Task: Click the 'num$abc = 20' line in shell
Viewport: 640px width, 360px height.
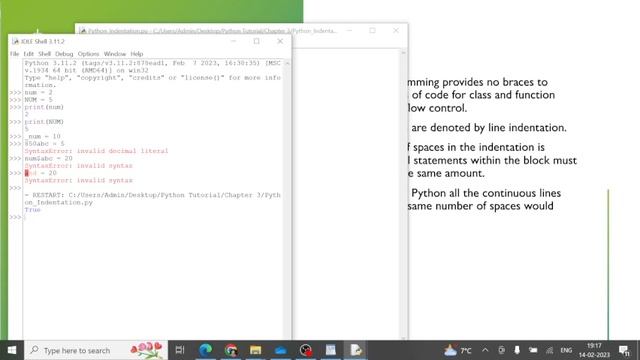Action: coord(49,158)
